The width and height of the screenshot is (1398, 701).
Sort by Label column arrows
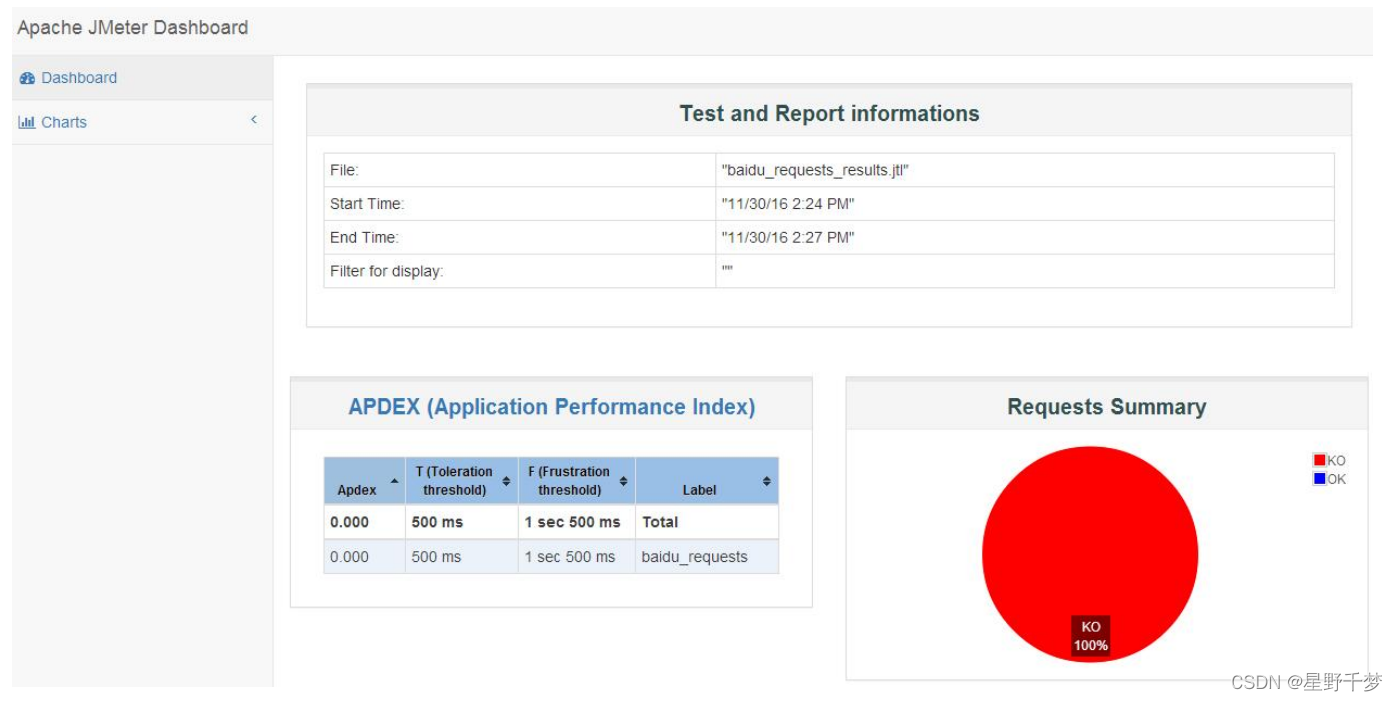point(767,481)
